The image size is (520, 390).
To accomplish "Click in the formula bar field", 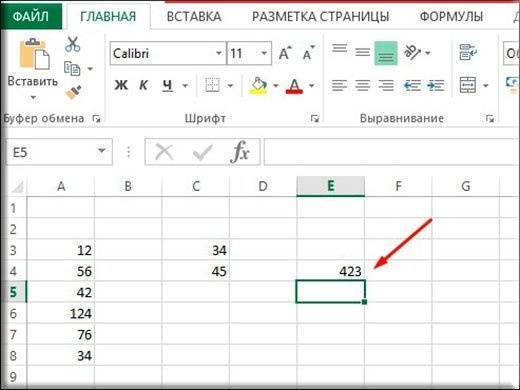I will [392, 152].
